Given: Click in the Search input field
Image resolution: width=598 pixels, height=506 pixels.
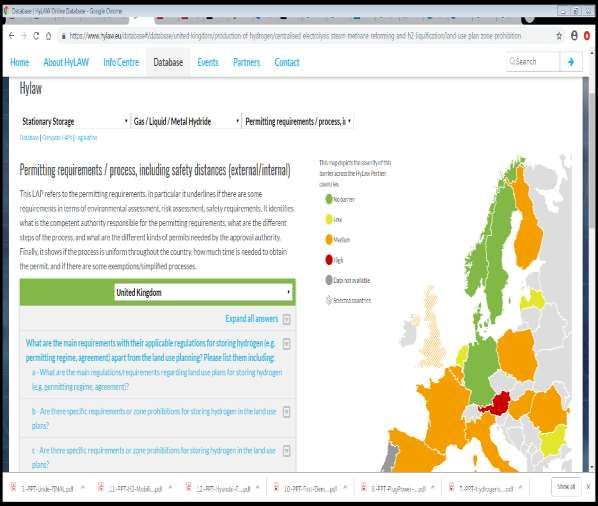Looking at the screenshot, I should (x=533, y=61).
